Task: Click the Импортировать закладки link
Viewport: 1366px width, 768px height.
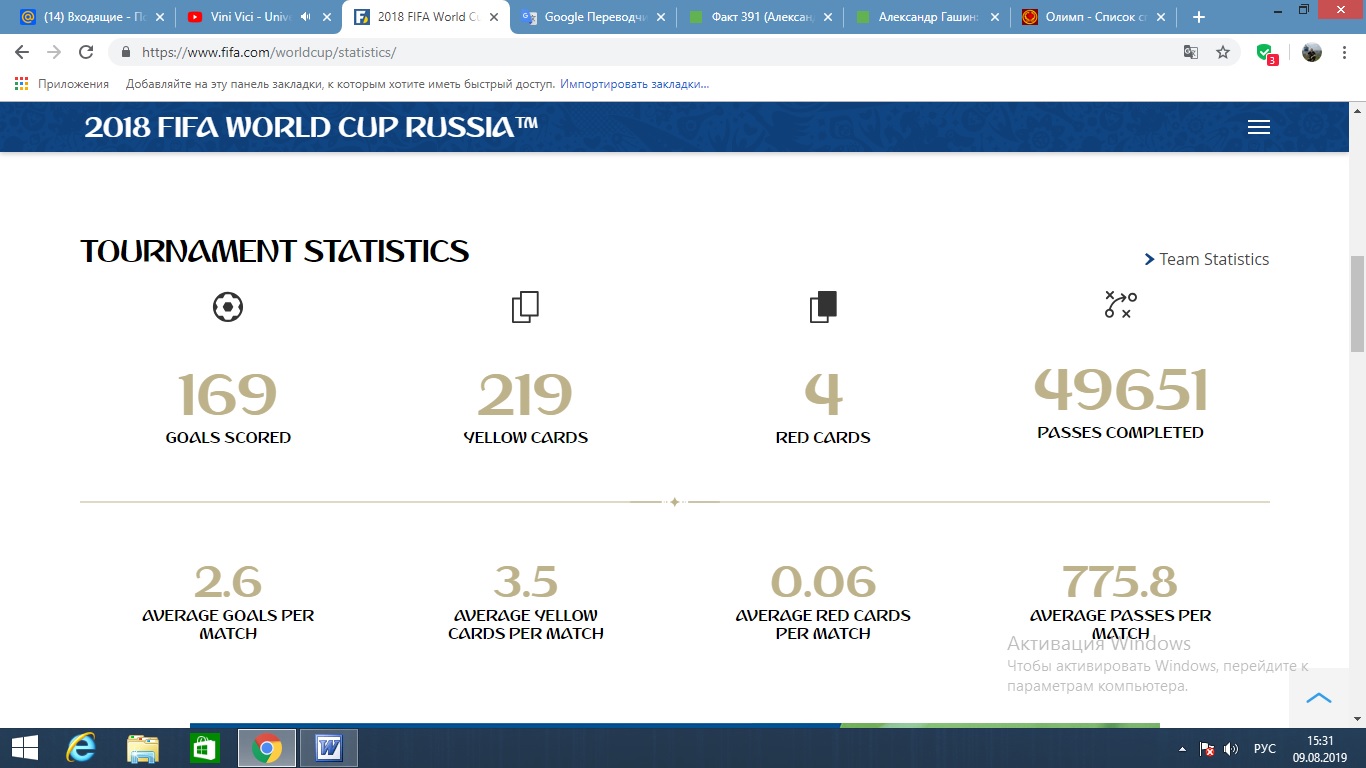Action: tap(634, 84)
